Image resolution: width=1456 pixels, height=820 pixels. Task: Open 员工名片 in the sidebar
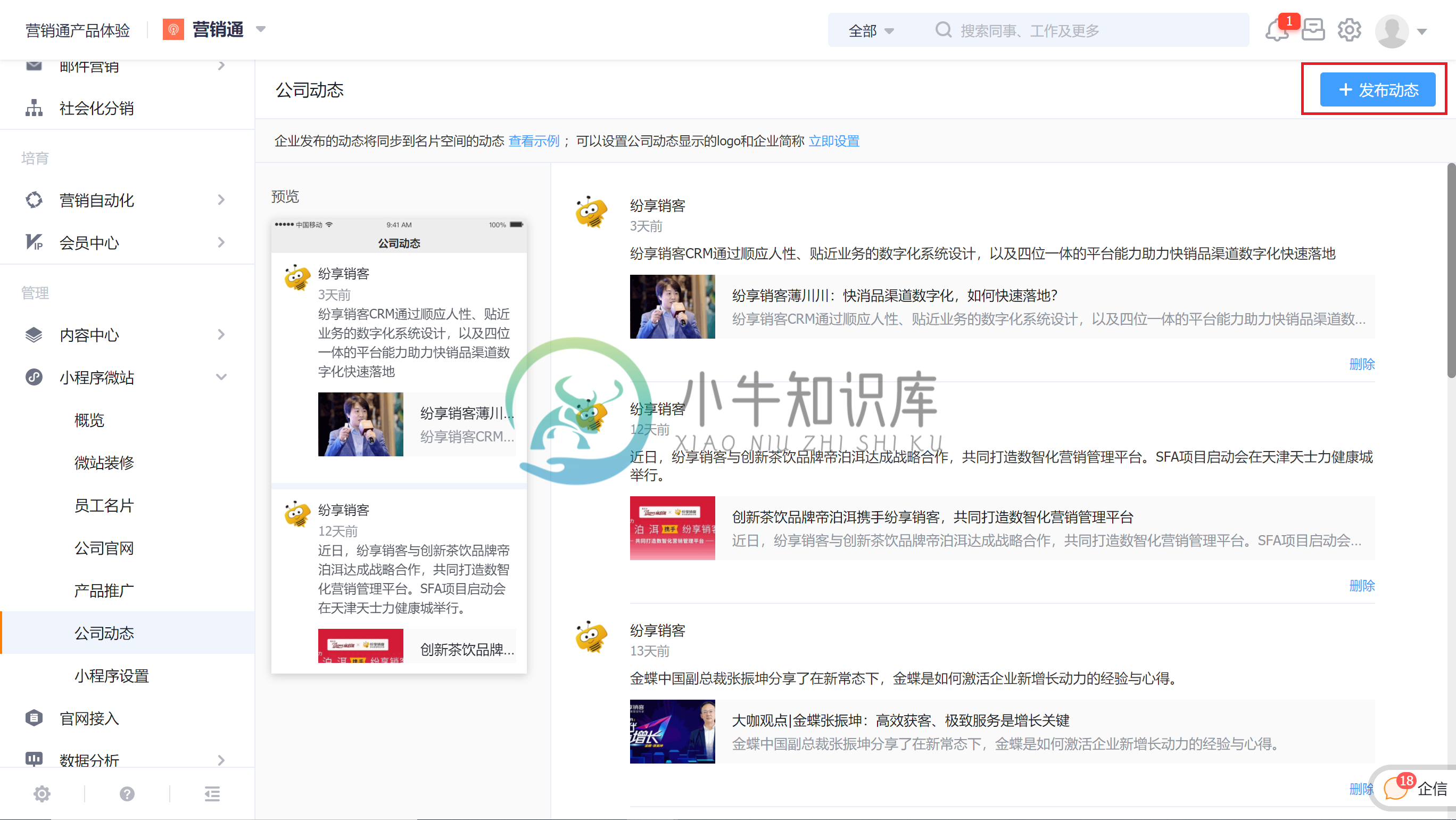tap(104, 505)
